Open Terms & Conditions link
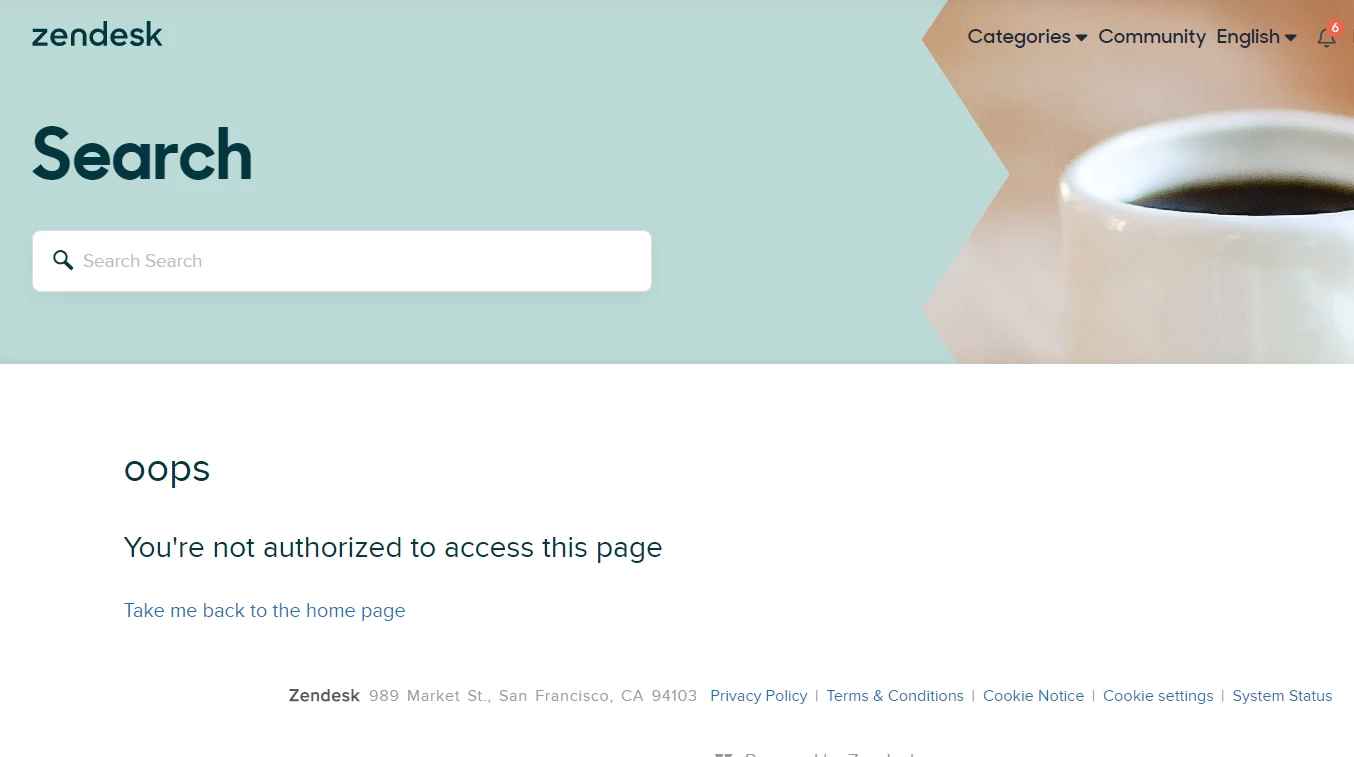The image size is (1354, 757). click(x=895, y=696)
